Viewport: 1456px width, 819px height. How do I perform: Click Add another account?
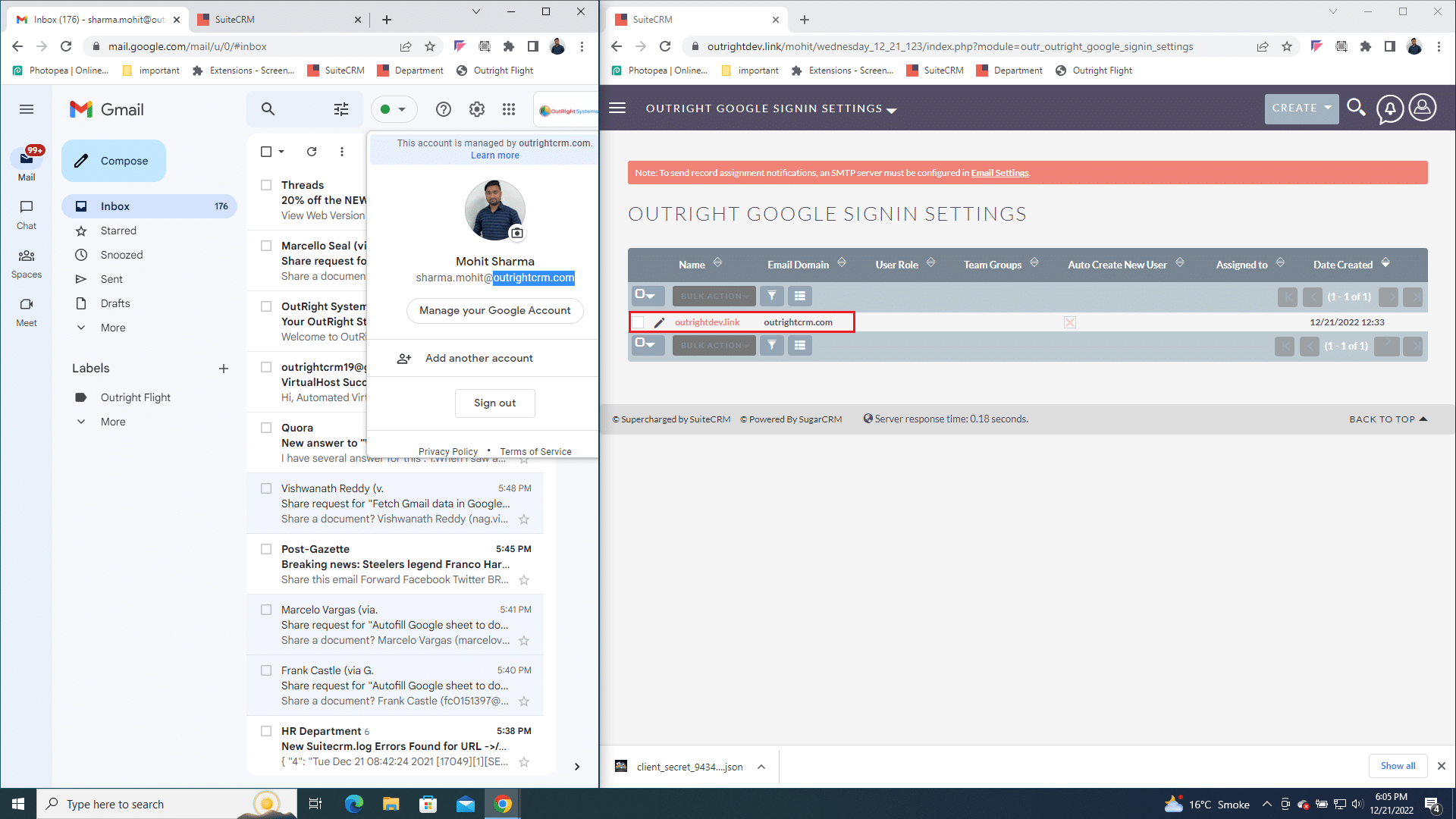pos(479,358)
